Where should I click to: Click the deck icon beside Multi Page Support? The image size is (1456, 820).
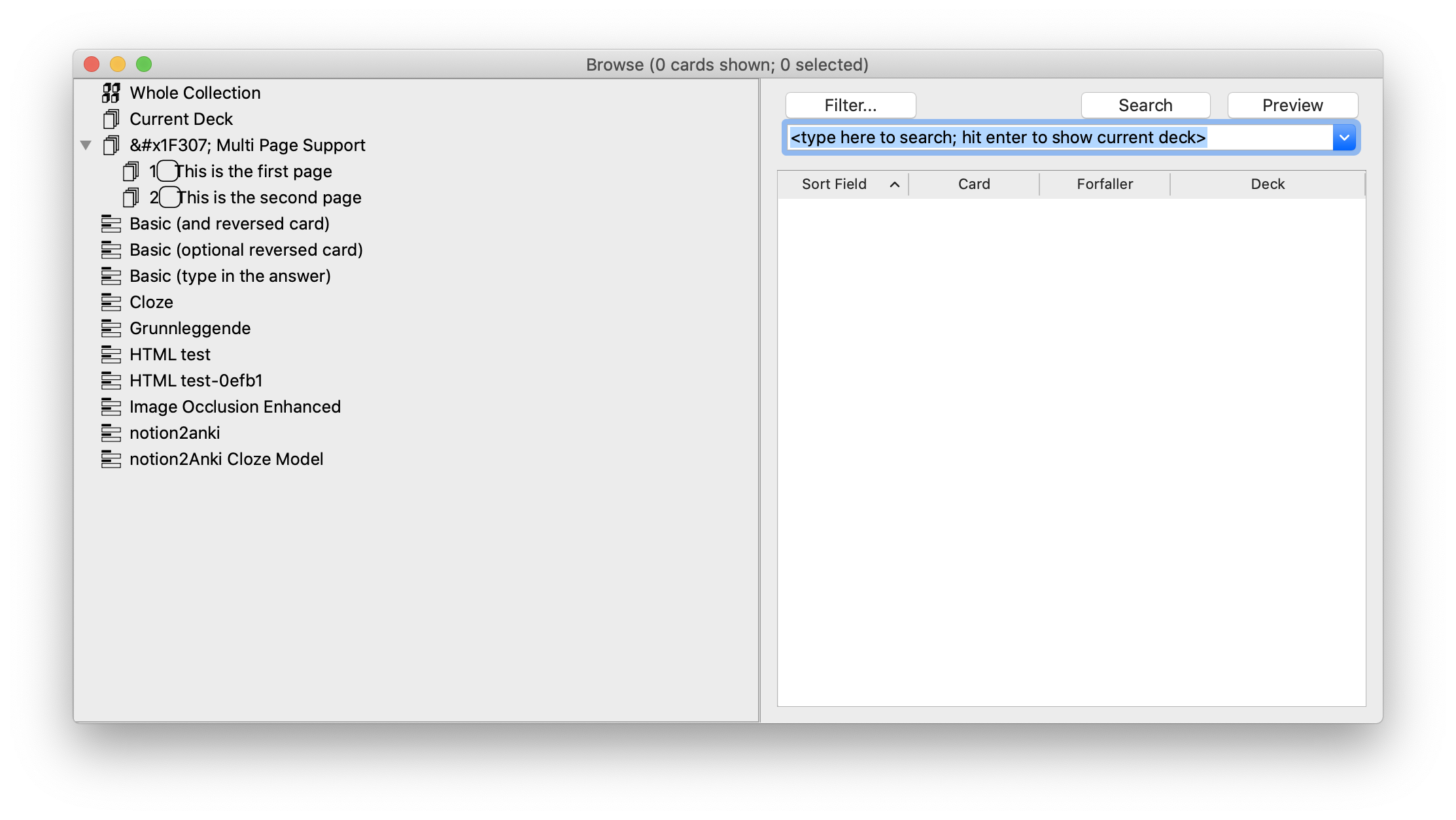click(111, 145)
